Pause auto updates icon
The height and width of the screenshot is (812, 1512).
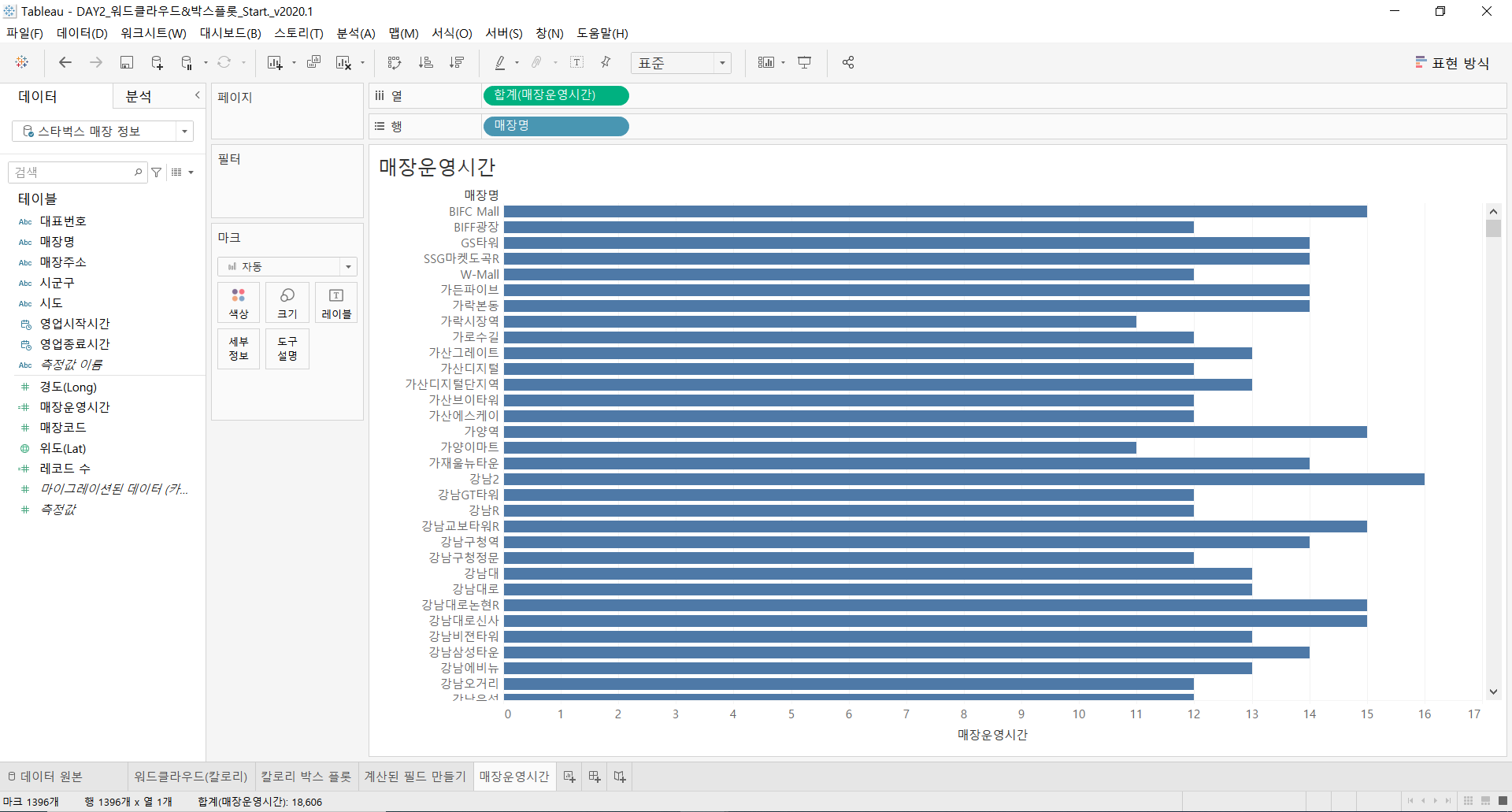pyautogui.click(x=187, y=62)
